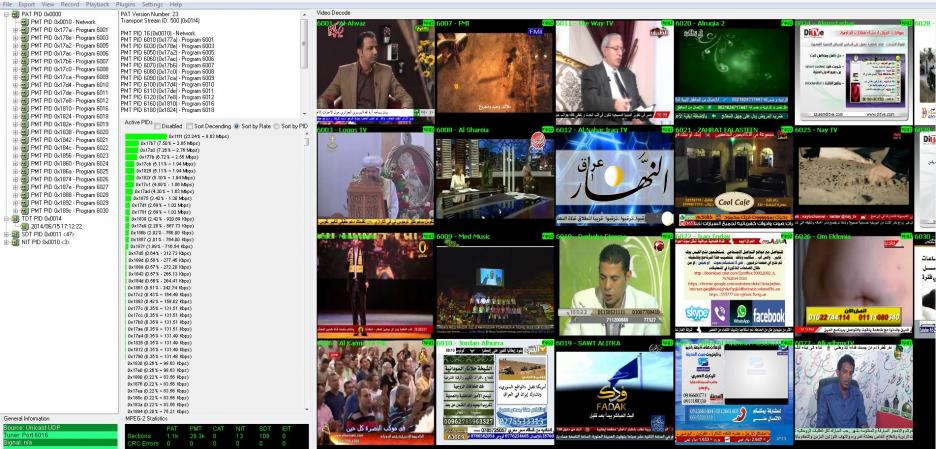Click the table icon for Program 6012
Viewport: 936px width, 449px height.
(x=24, y=100)
